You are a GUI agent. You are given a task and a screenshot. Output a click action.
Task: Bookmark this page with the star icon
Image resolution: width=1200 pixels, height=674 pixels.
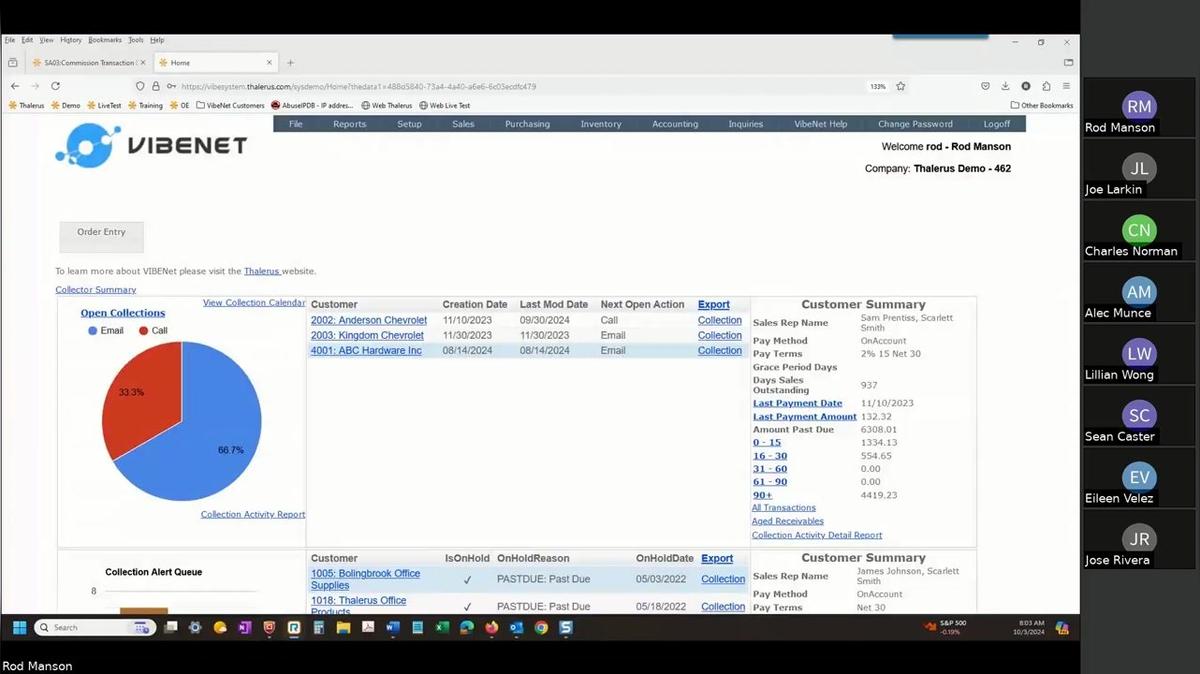(900, 87)
